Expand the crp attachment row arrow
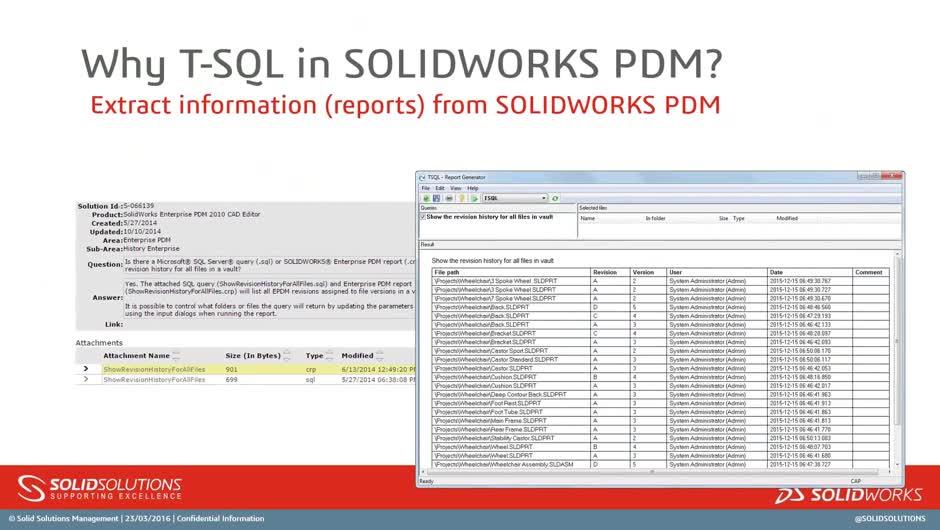The image size is (940, 530). tap(86, 368)
